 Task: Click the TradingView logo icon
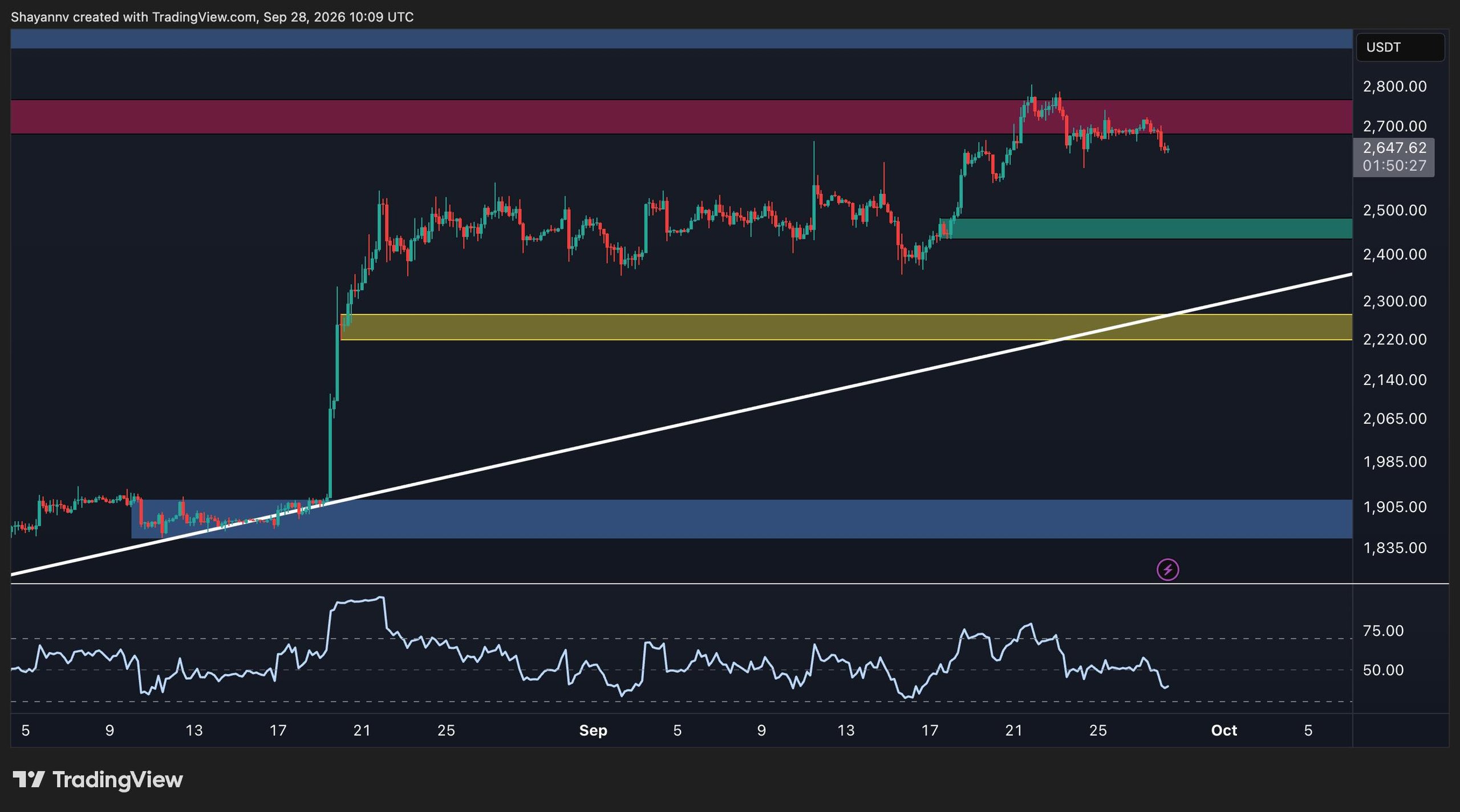click(29, 779)
